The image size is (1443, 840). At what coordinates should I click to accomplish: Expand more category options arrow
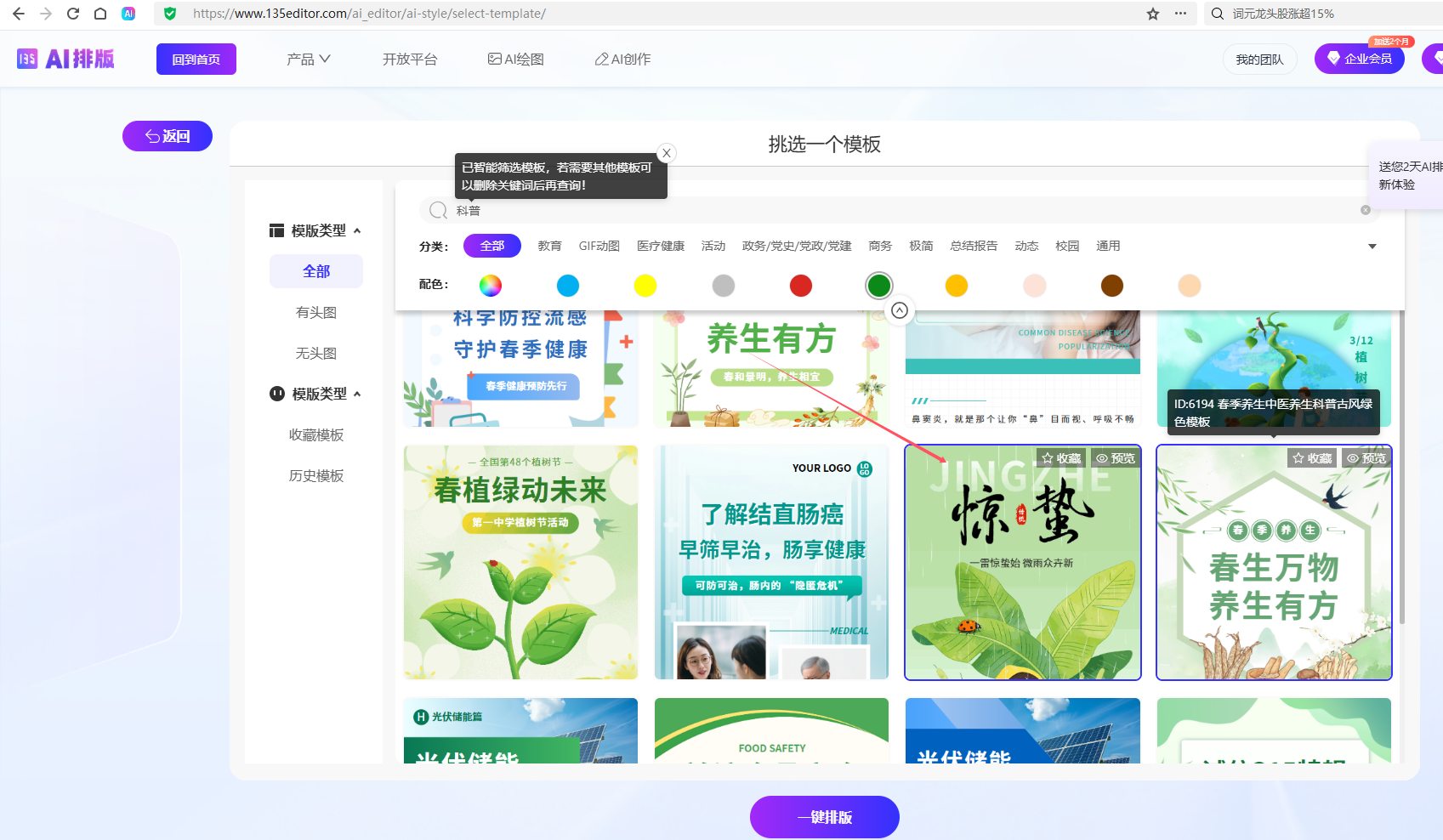(x=1372, y=247)
